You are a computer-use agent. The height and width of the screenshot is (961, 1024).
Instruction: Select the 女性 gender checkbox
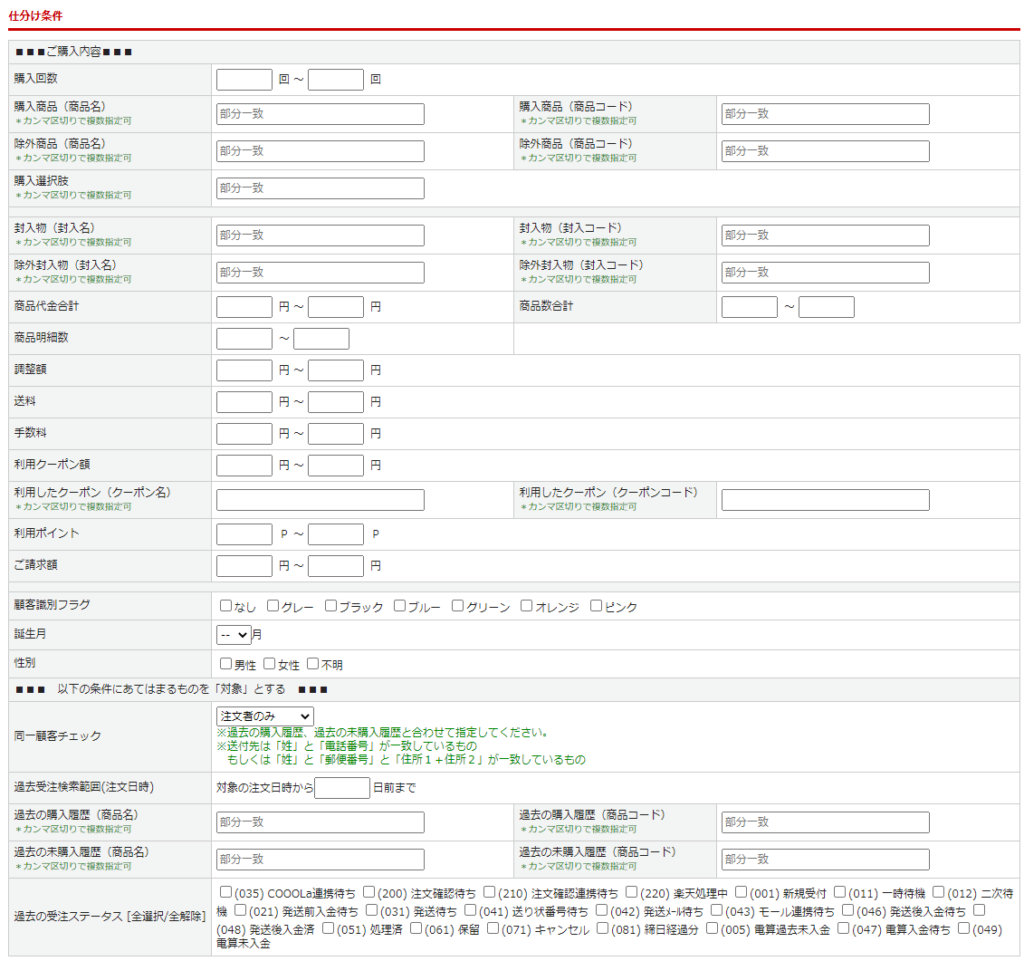tap(270, 664)
